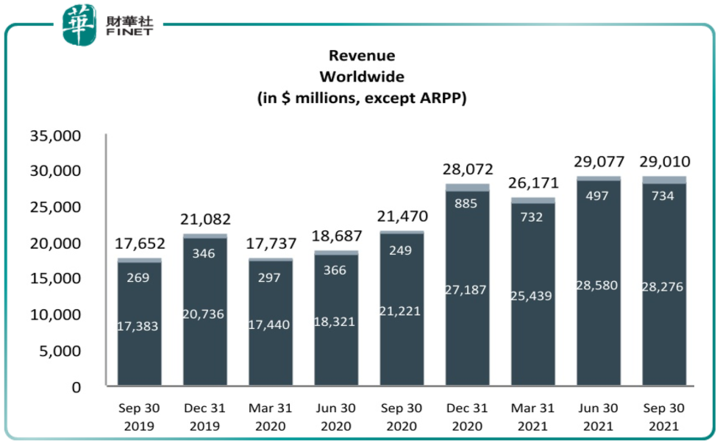Screen dimensions: 720x446
Task: Click the total value 21,470
Action: pyautogui.click(x=402, y=216)
